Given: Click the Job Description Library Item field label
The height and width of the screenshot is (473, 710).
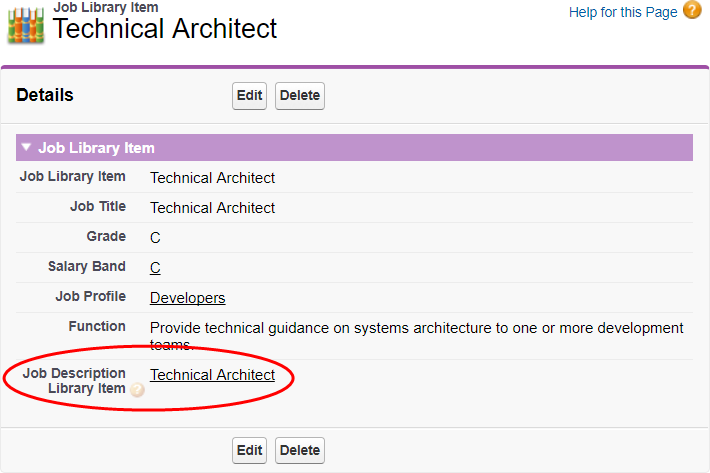Looking at the screenshot, I should coord(74,381).
